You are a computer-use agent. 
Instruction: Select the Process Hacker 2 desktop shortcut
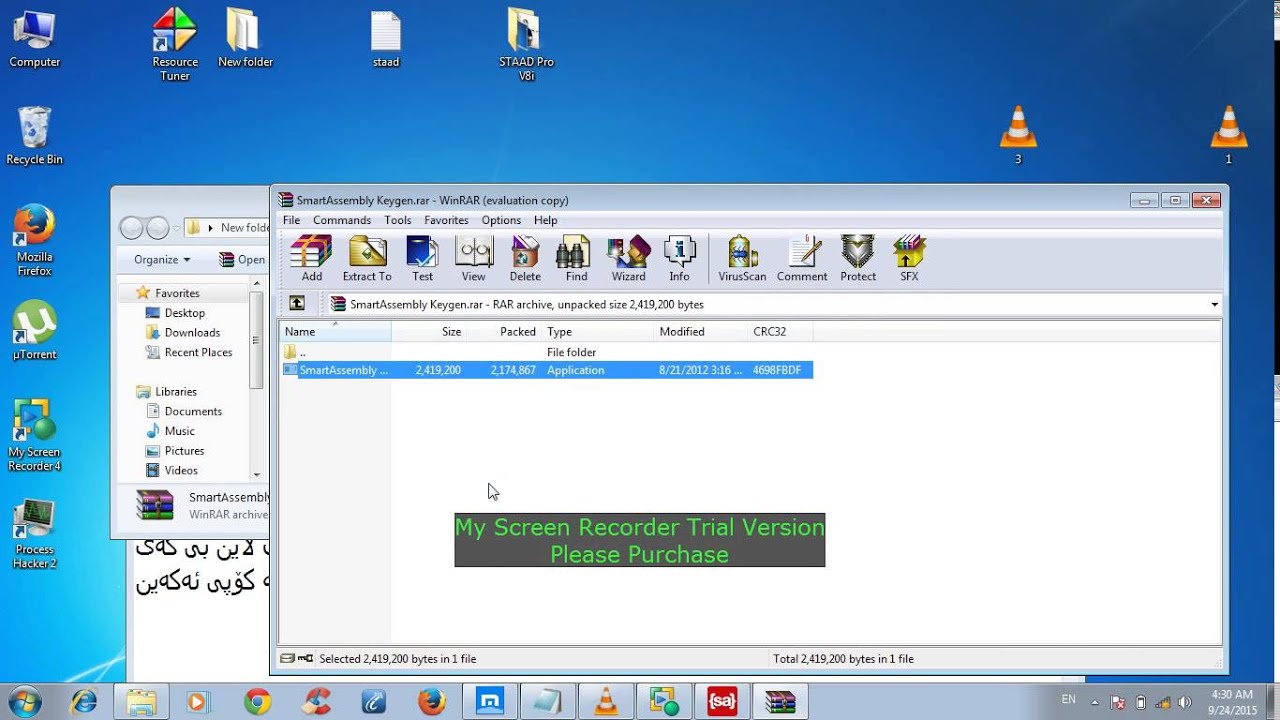[35, 533]
